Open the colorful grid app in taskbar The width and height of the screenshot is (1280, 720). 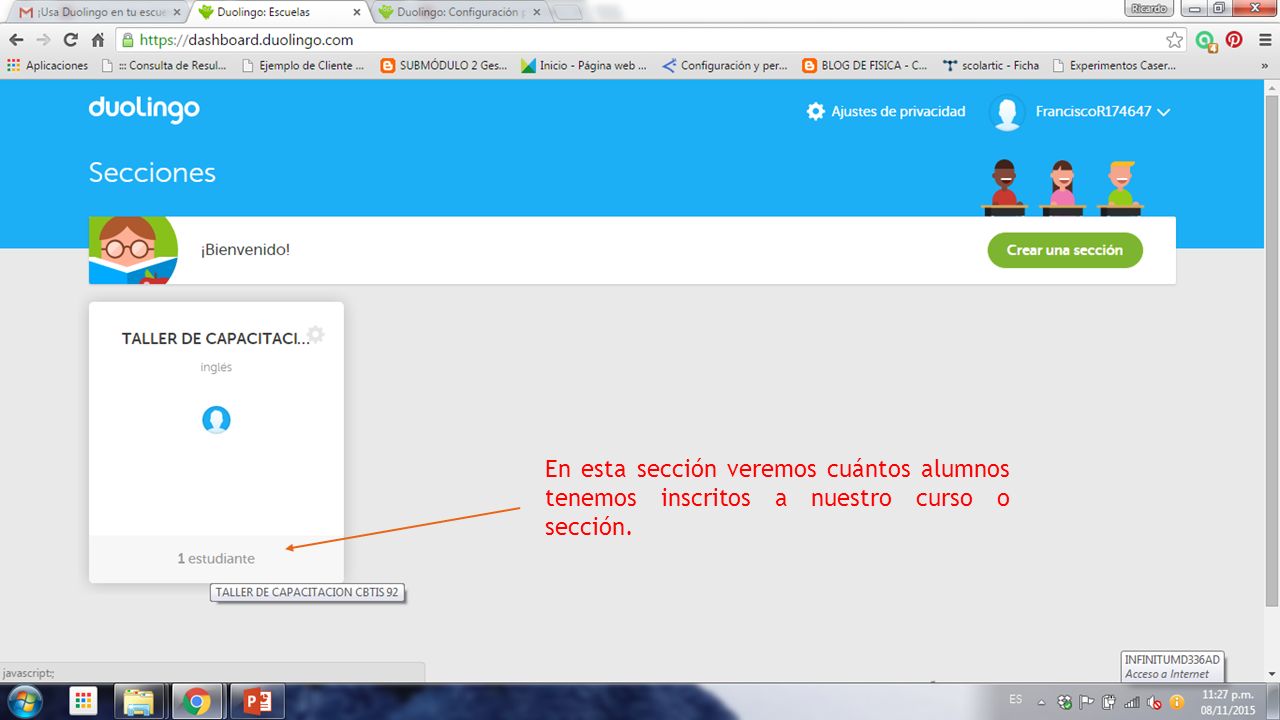pyautogui.click(x=83, y=701)
